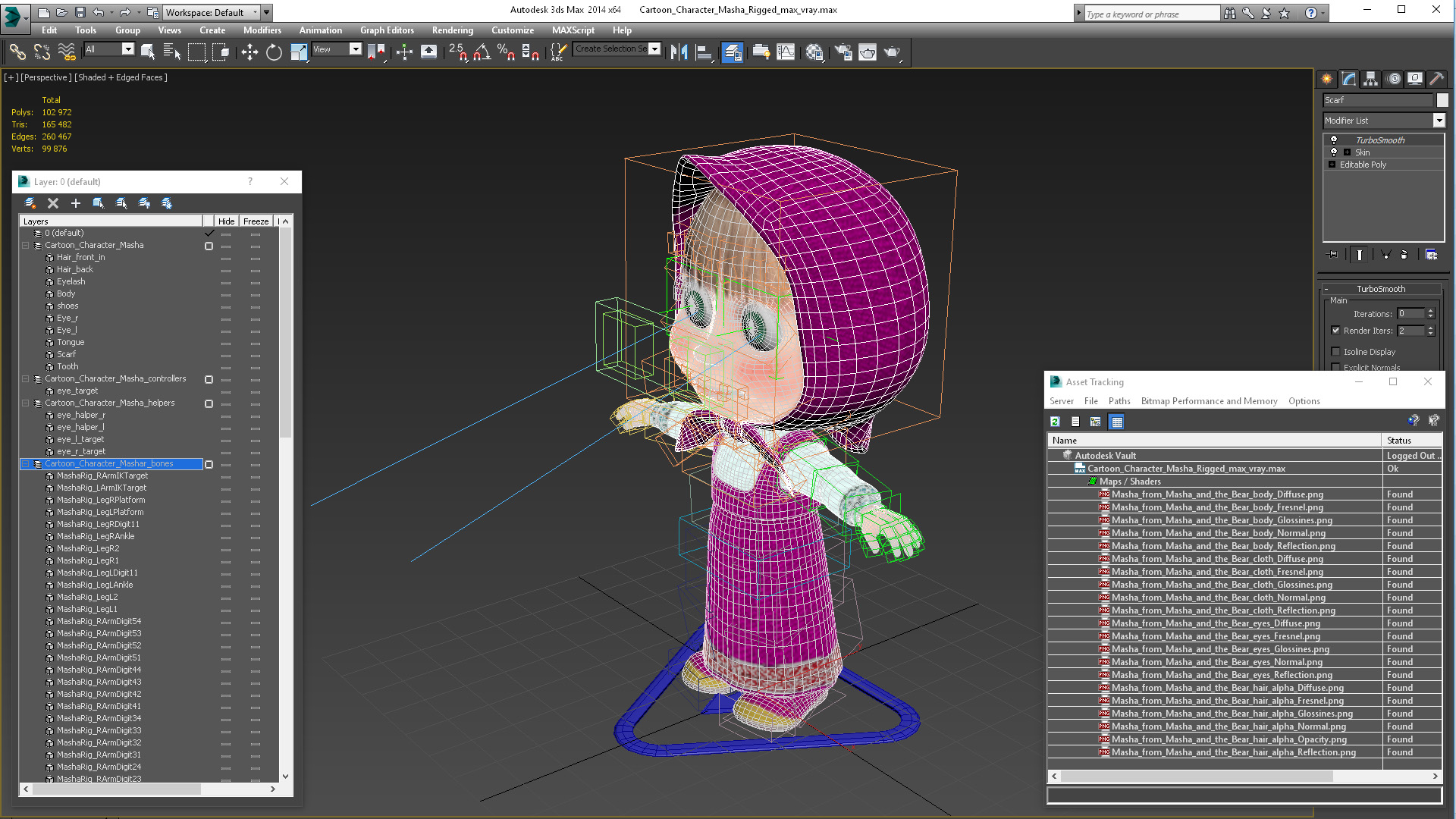Toggle TurboSmooth modifier lightbulb visibility

coord(1334,140)
